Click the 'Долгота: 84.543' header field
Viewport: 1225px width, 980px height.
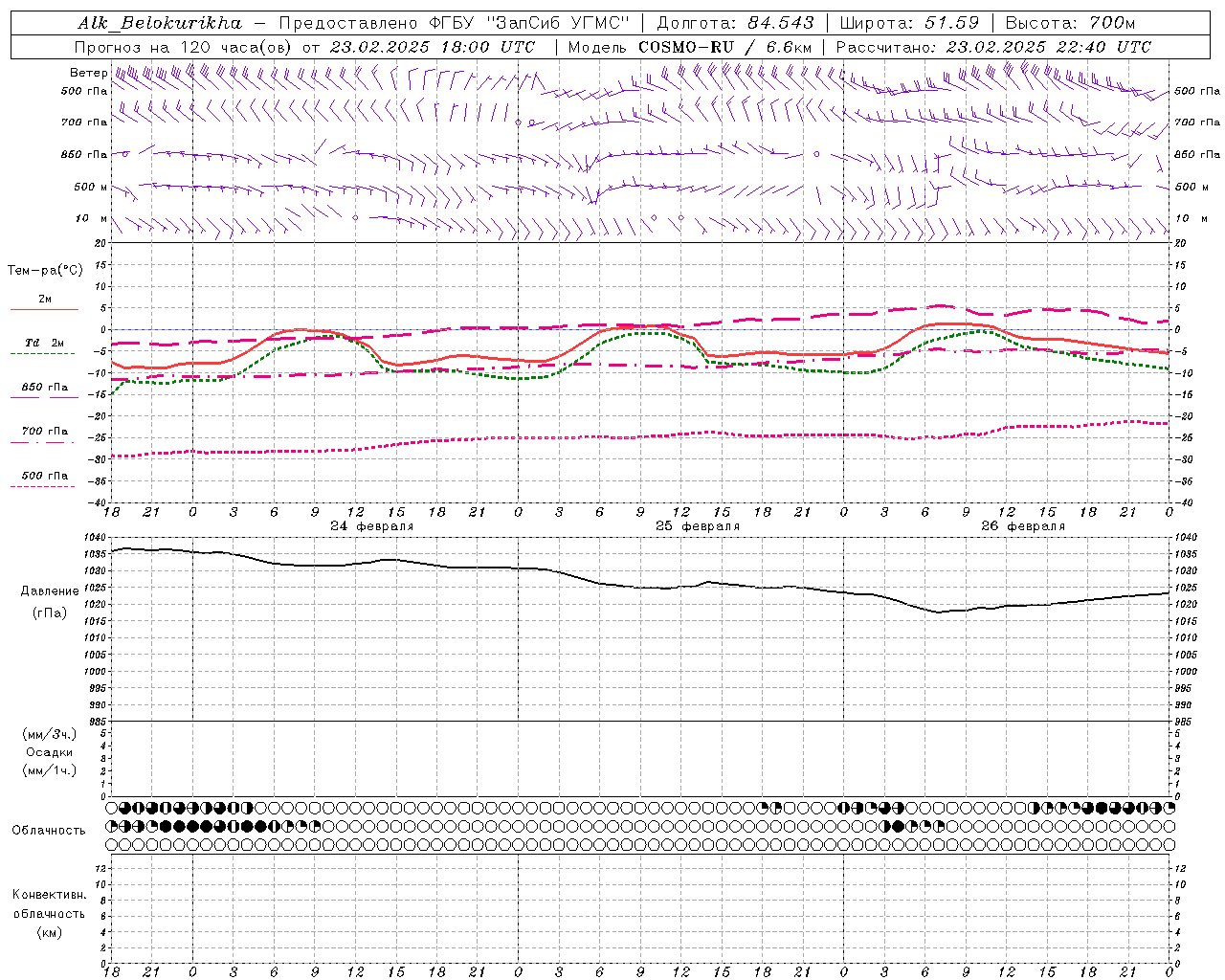coord(735,23)
